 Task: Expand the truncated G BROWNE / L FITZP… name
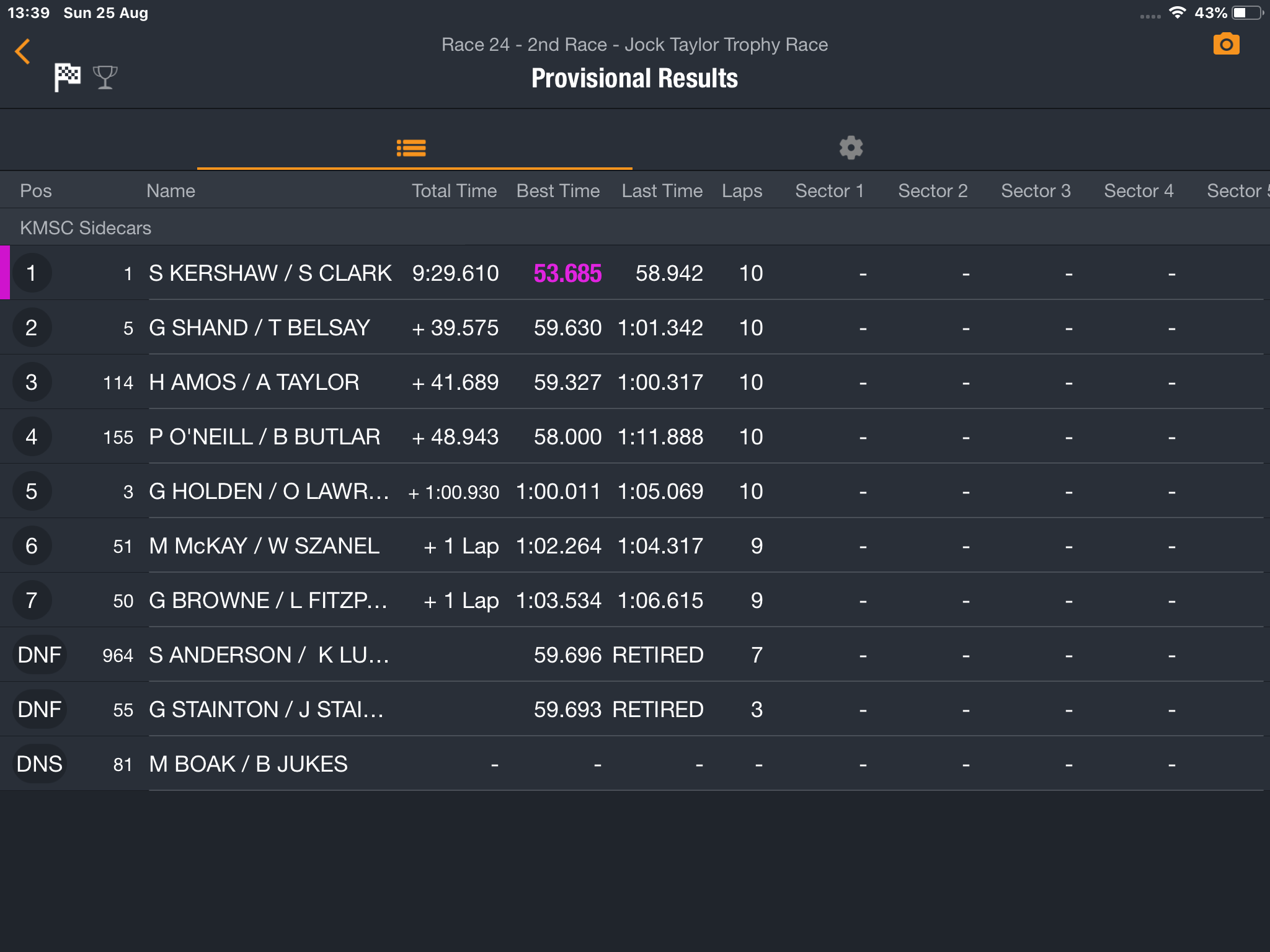[268, 600]
